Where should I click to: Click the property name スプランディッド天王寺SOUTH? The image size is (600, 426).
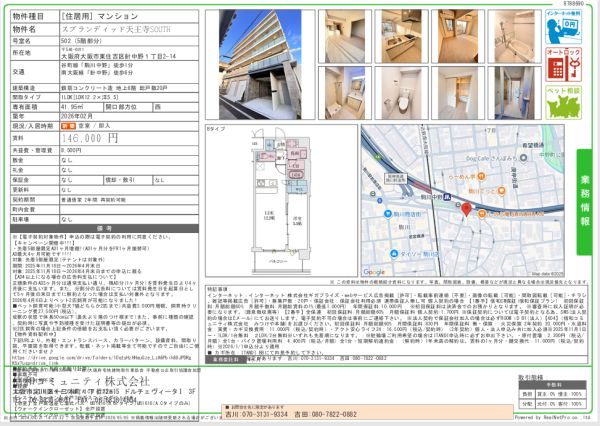116,29
